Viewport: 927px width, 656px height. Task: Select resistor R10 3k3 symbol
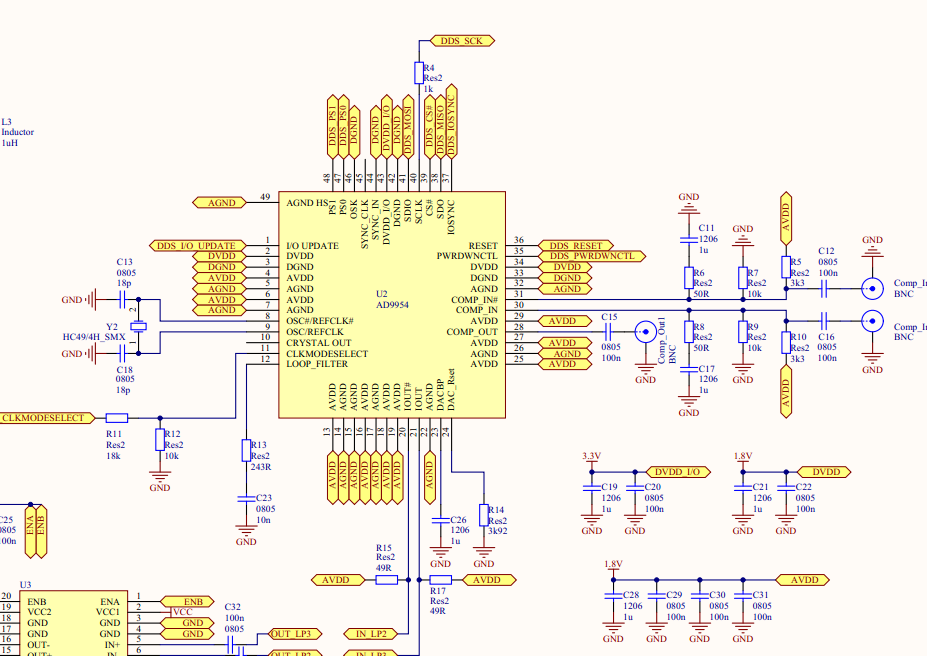786,343
